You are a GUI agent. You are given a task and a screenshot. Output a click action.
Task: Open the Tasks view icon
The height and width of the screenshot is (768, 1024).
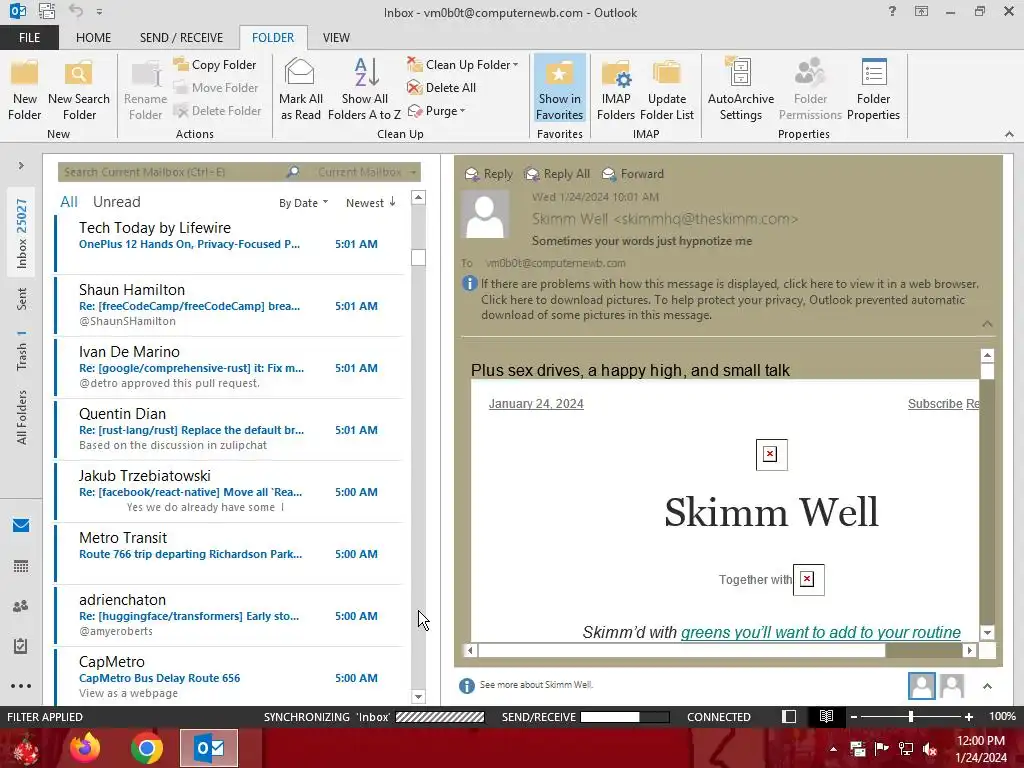(21, 647)
